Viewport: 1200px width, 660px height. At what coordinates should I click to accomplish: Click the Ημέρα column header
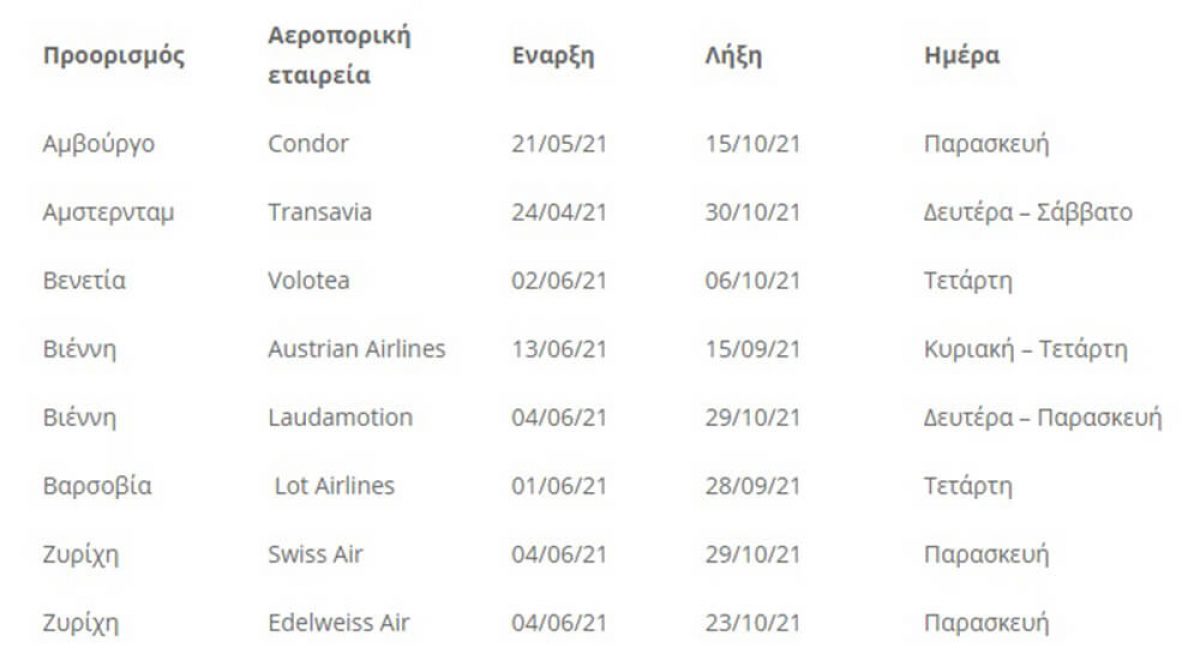(961, 56)
